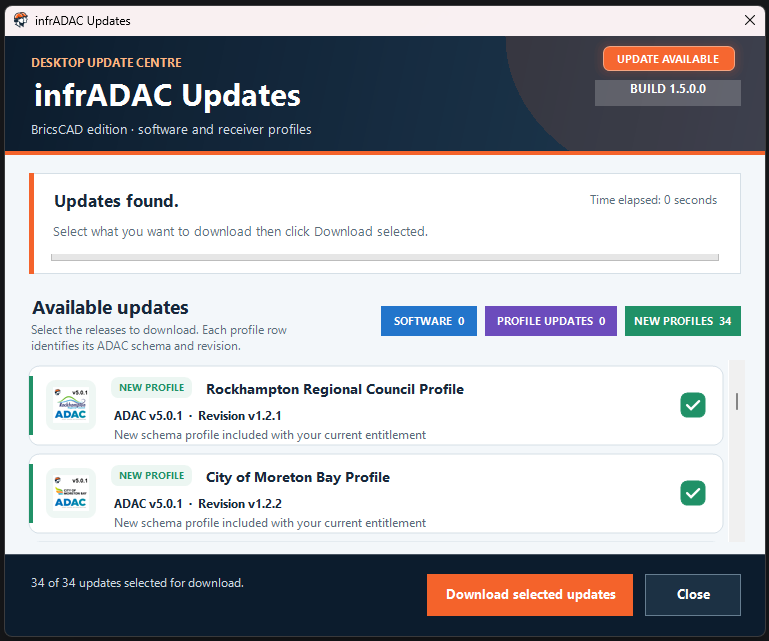Image resolution: width=769 pixels, height=641 pixels.
Task: Click the NEW PROFILE tag on Moreton Bay row
Action: click(152, 475)
